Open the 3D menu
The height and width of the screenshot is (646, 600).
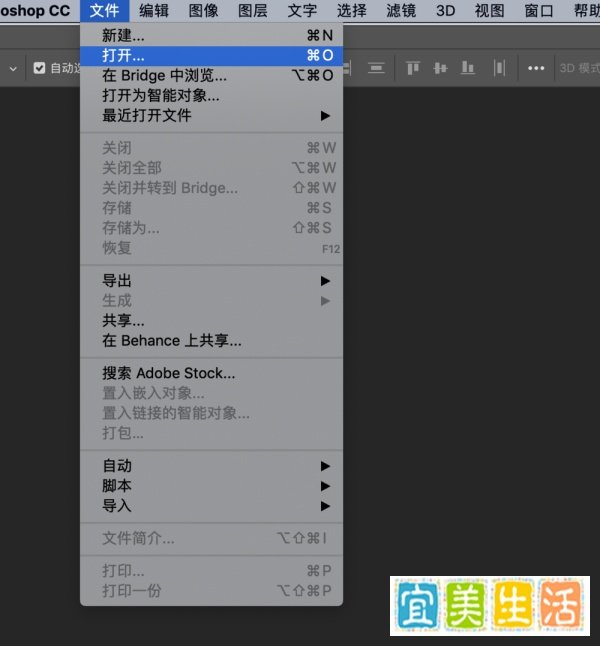tap(445, 11)
